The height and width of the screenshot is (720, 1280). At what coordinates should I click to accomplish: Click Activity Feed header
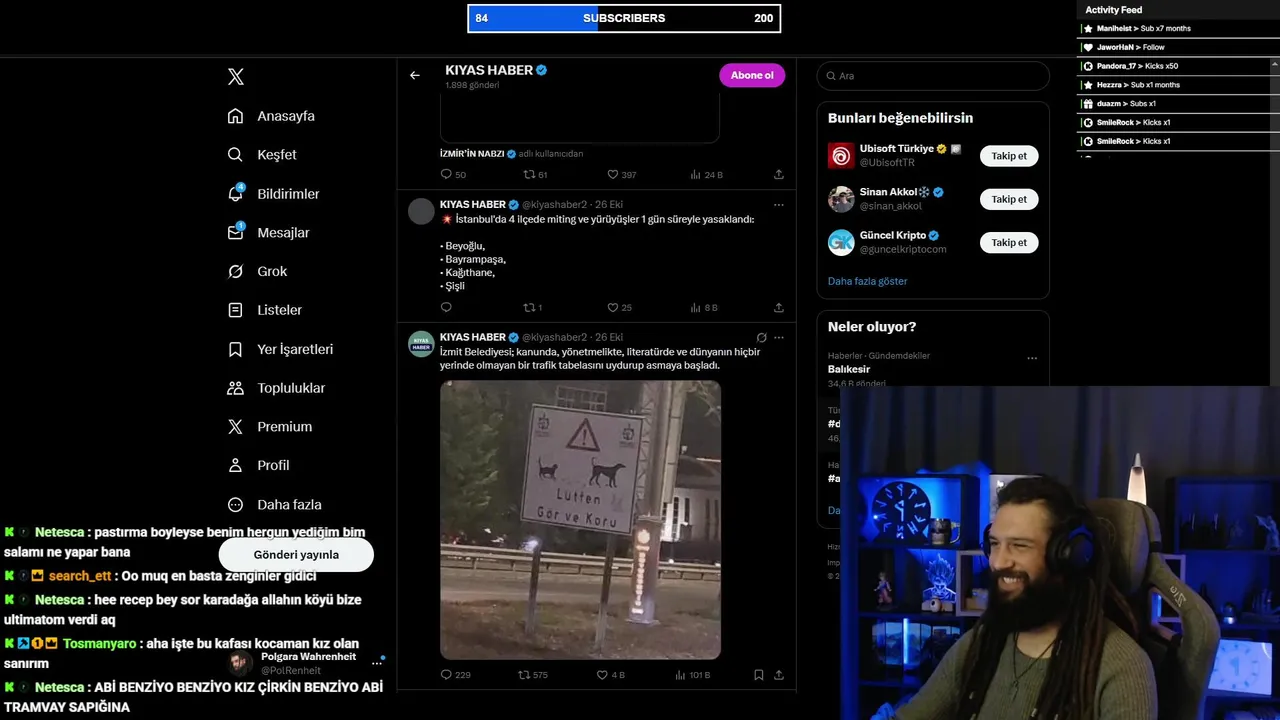(1114, 10)
